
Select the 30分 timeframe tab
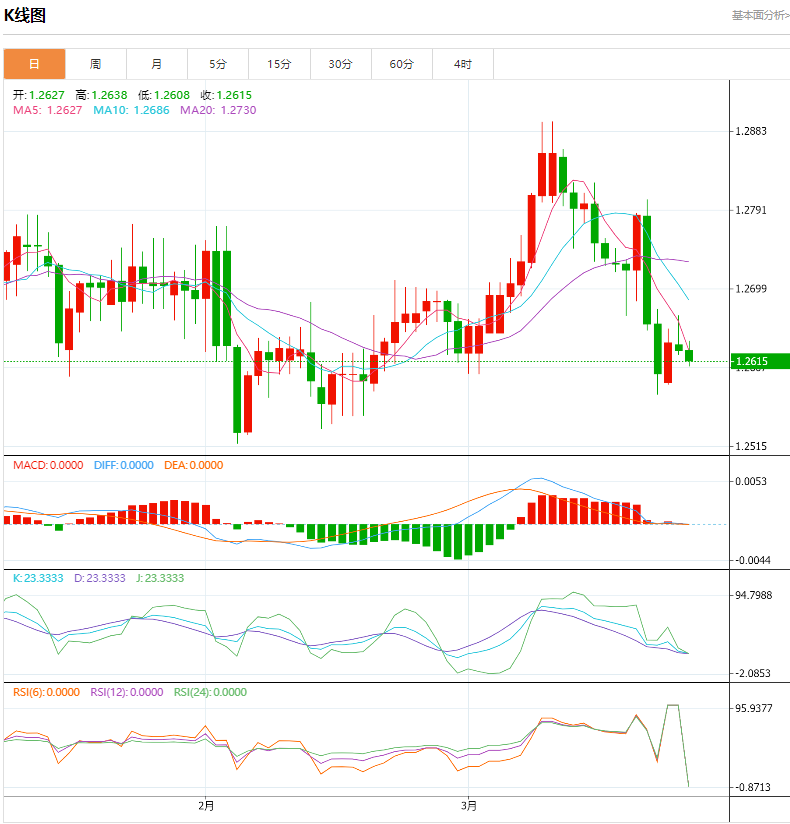(340, 64)
